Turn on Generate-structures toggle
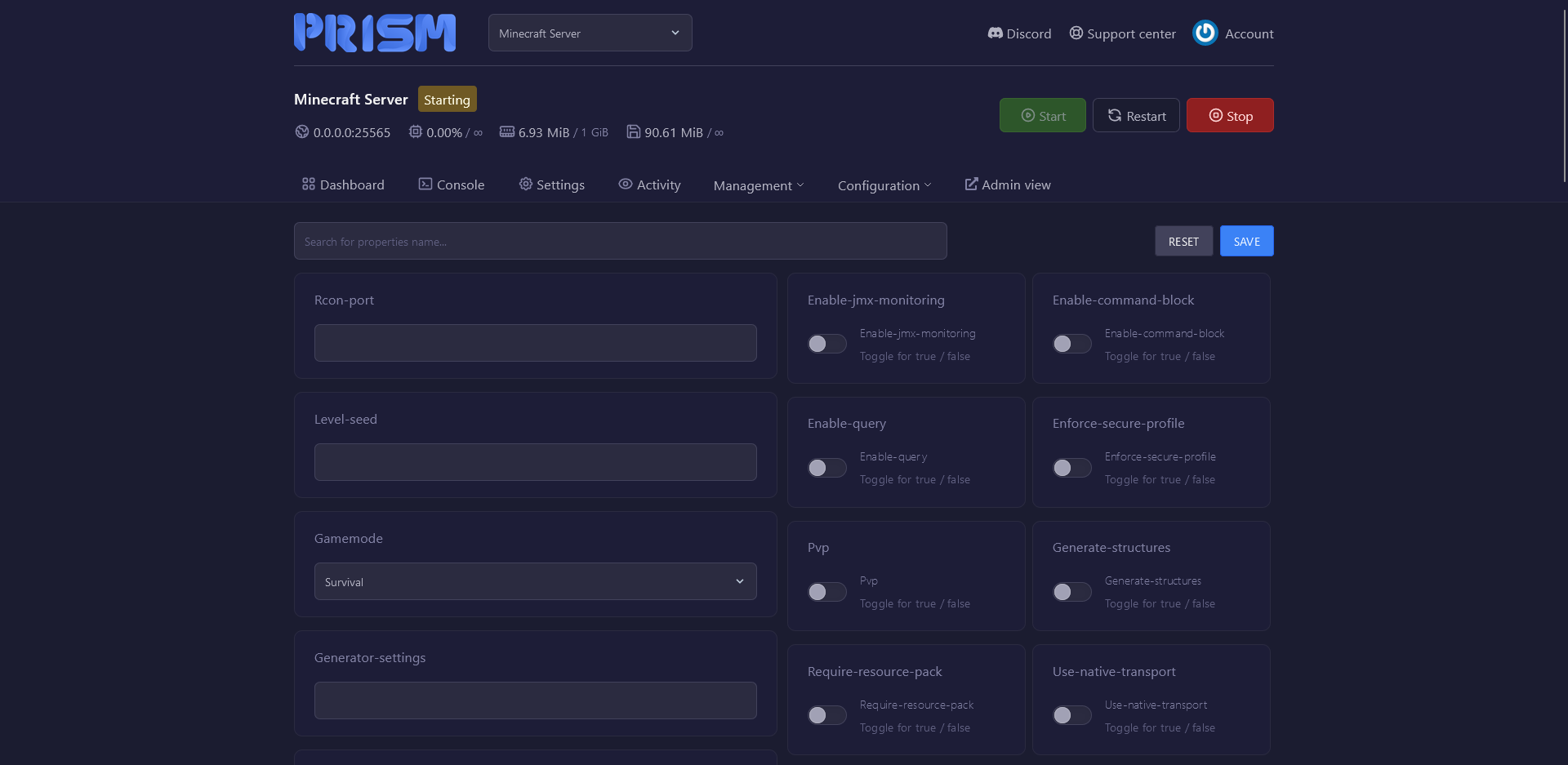Viewport: 1568px width, 765px height. (x=1071, y=592)
